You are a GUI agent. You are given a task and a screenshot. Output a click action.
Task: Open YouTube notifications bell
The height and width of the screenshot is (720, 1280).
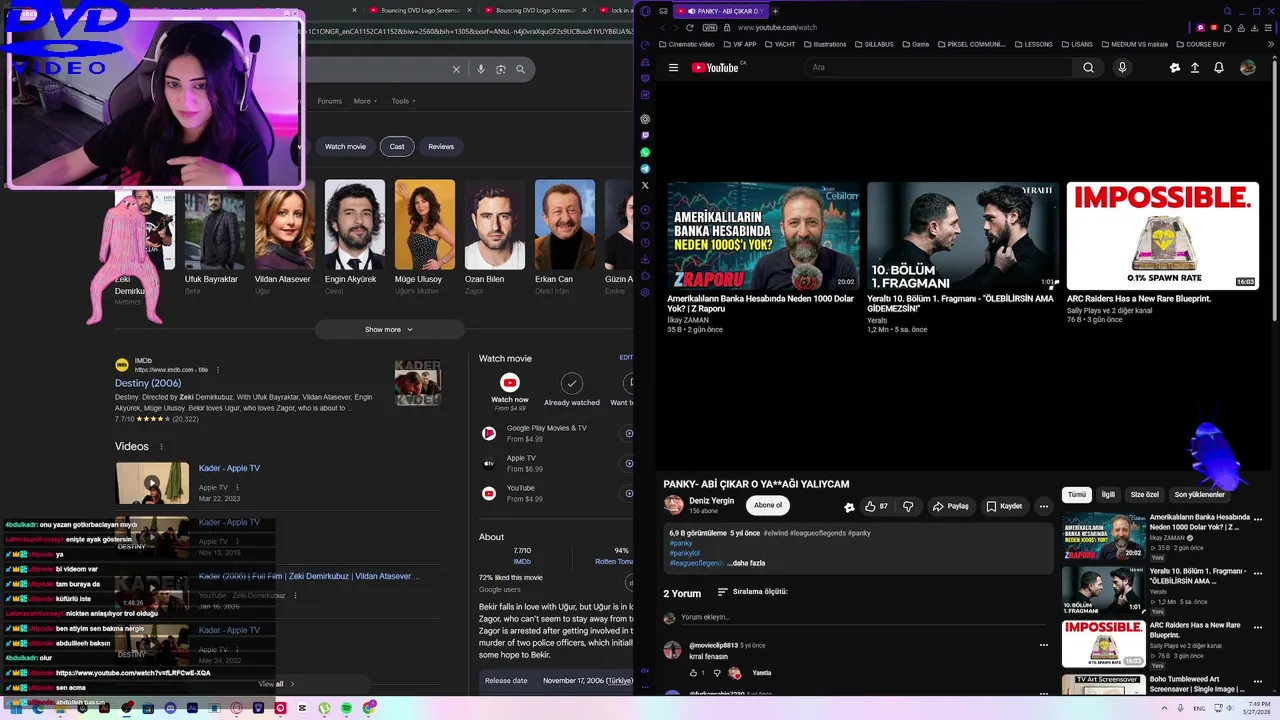click(1218, 68)
